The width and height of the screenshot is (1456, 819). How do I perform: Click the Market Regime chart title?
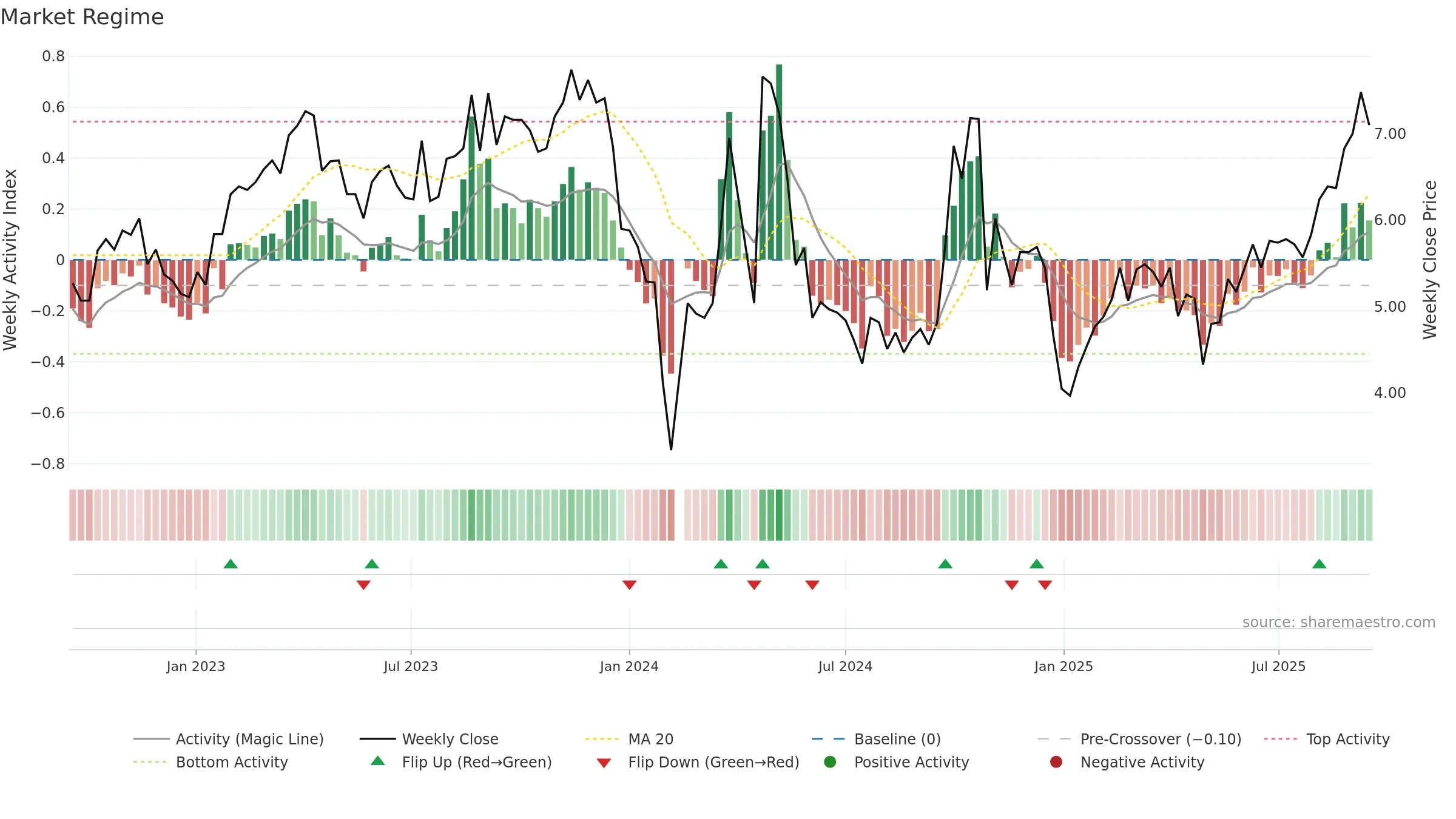tap(82, 17)
